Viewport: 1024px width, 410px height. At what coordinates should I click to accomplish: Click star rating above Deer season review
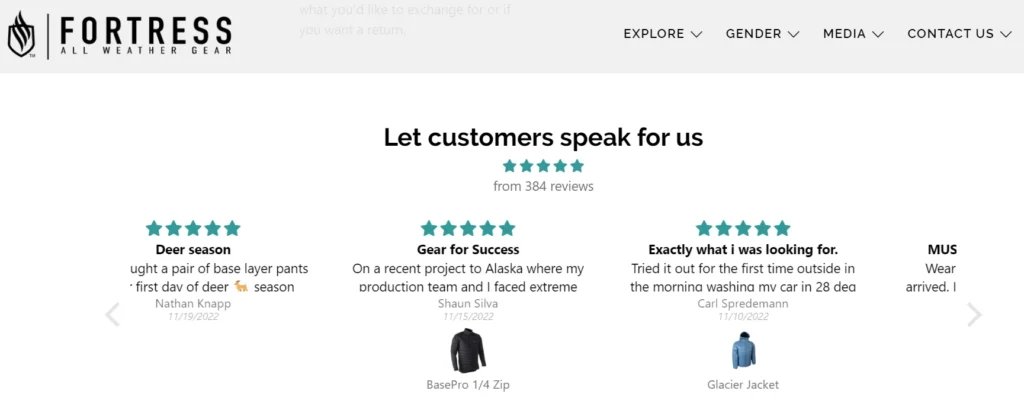pos(193,229)
